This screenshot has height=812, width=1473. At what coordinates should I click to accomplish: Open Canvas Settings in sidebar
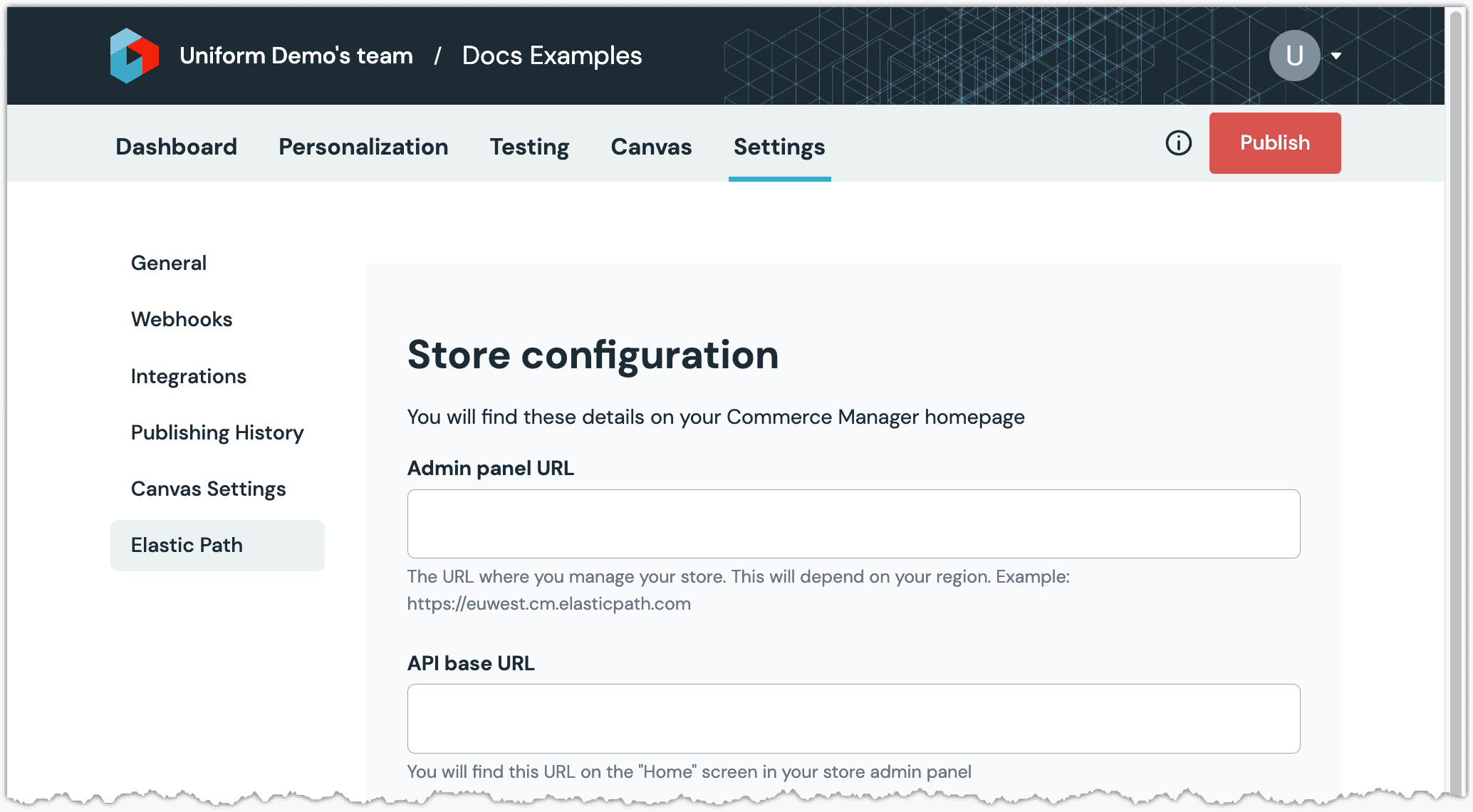point(208,489)
